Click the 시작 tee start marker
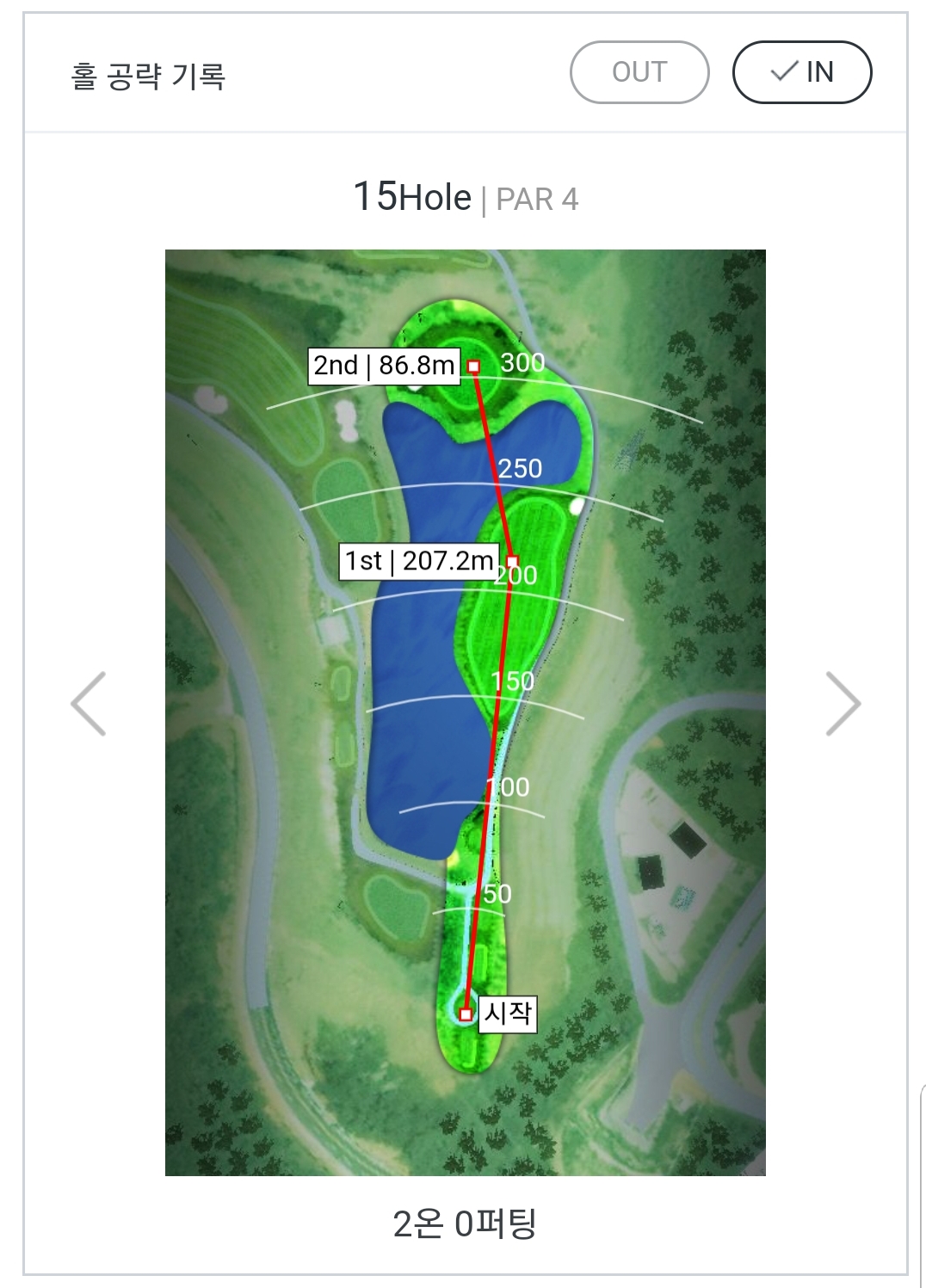The width and height of the screenshot is (926, 1288). [508, 1013]
